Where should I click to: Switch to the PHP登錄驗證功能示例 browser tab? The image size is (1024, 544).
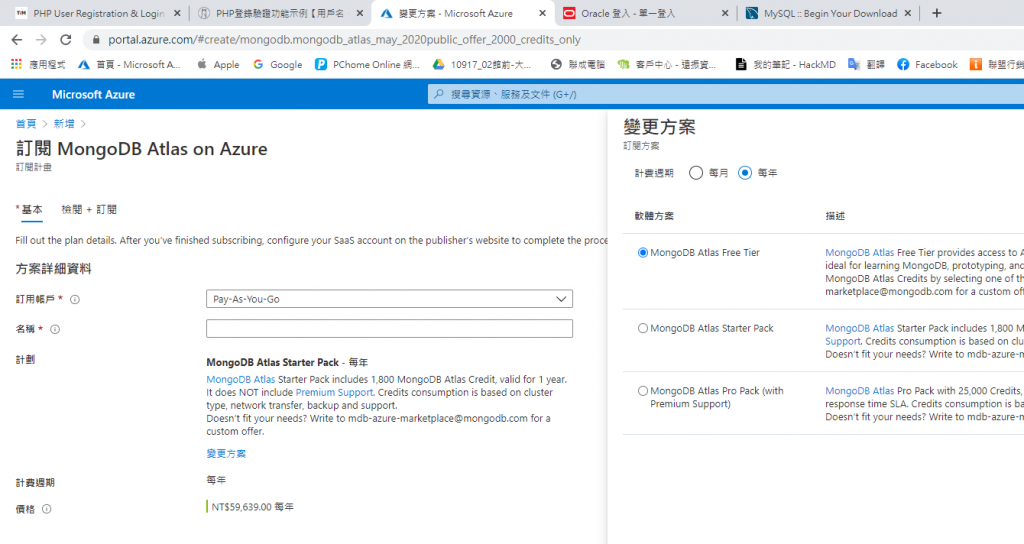click(281, 13)
